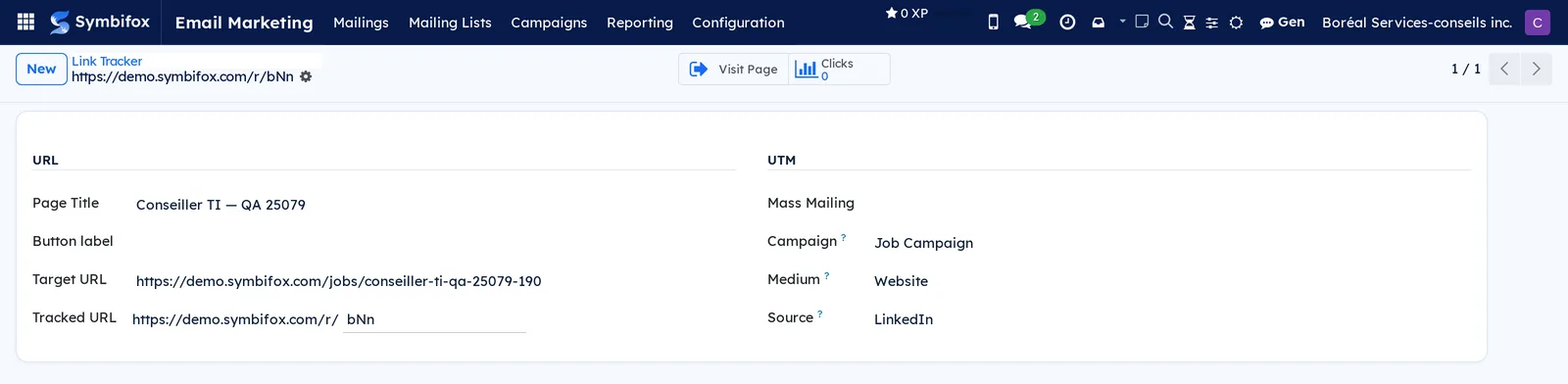Edit the Tracked URL code bNn
The height and width of the screenshot is (384, 1568).
coord(434,319)
